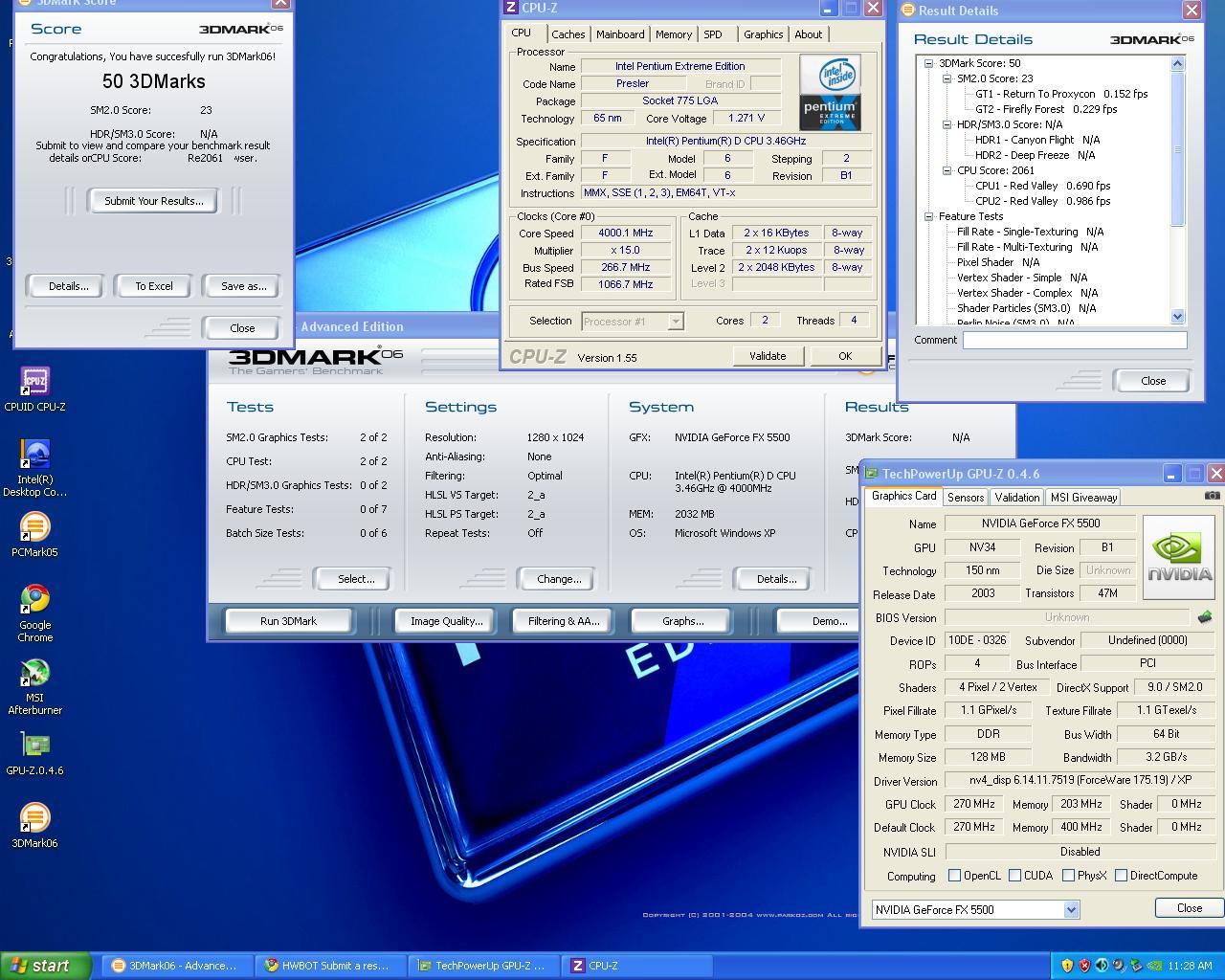Open Intel Desktop Control desktop icon

pyautogui.click(x=34, y=469)
